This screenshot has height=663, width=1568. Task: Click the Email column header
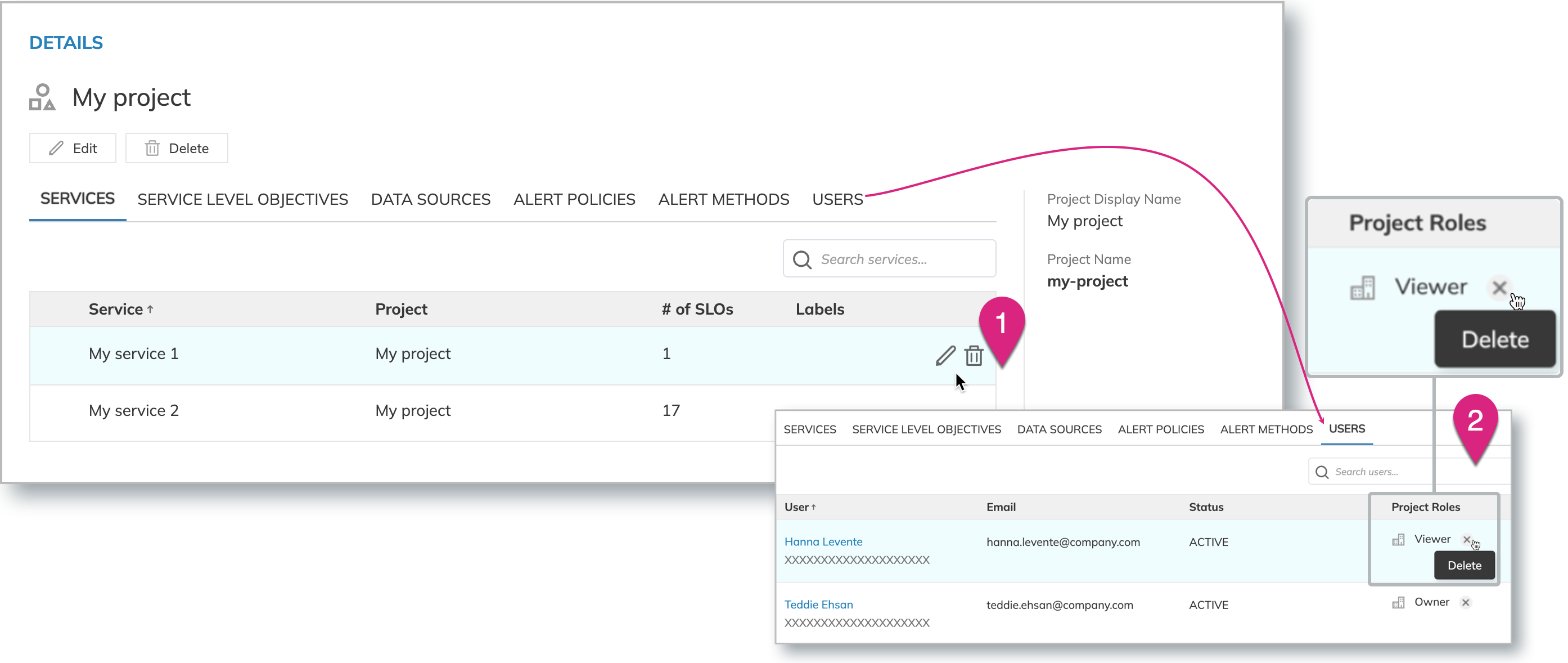[1001, 507]
